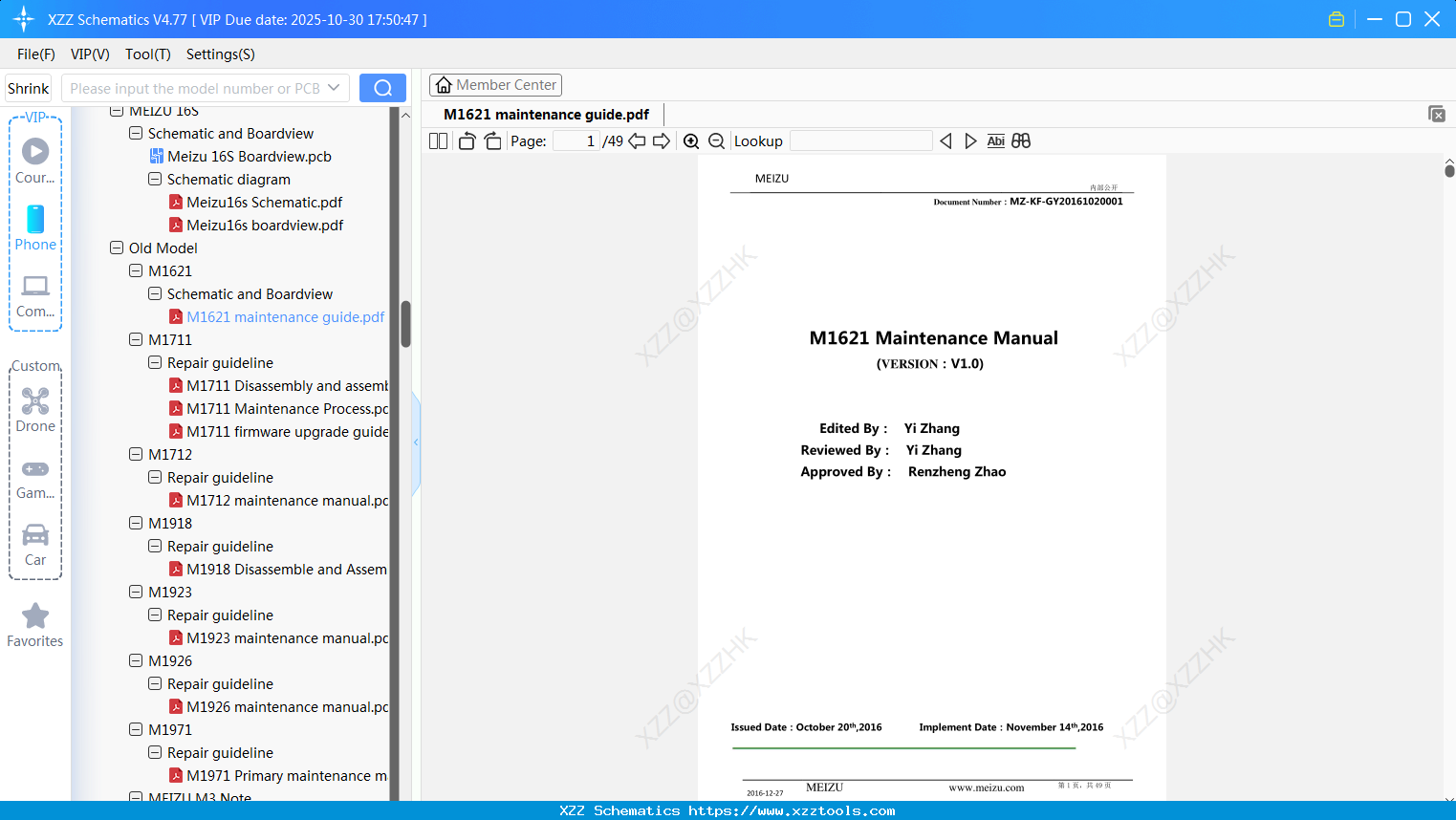Open the Courses sidebar icon
The image size is (1456, 820).
pos(35,162)
